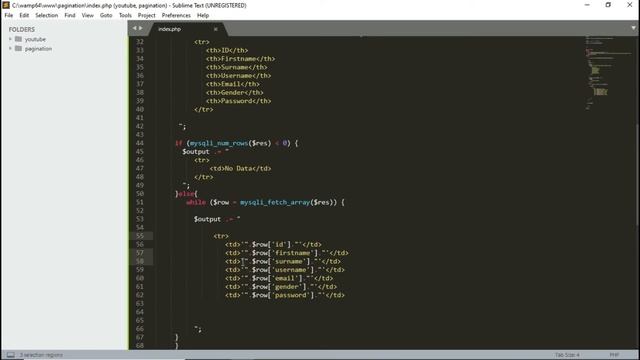Change PHP syntax in status bar
640x360 pixels.
(614, 355)
